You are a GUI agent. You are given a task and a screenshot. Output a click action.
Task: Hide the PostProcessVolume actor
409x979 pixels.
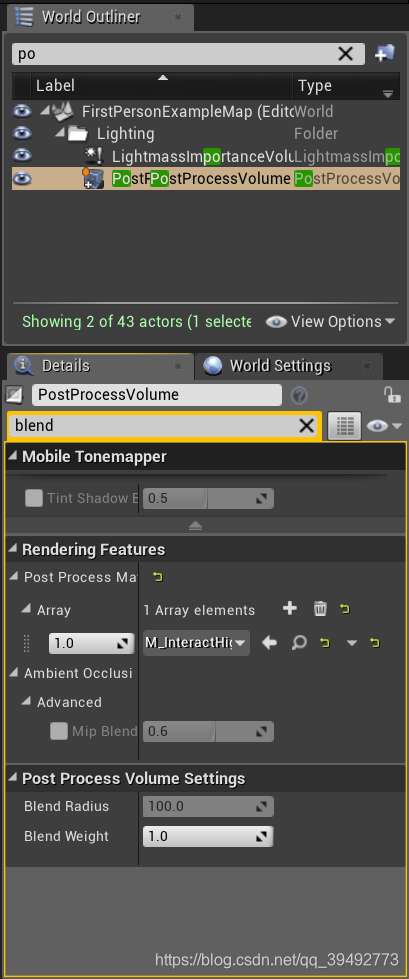coord(22,179)
